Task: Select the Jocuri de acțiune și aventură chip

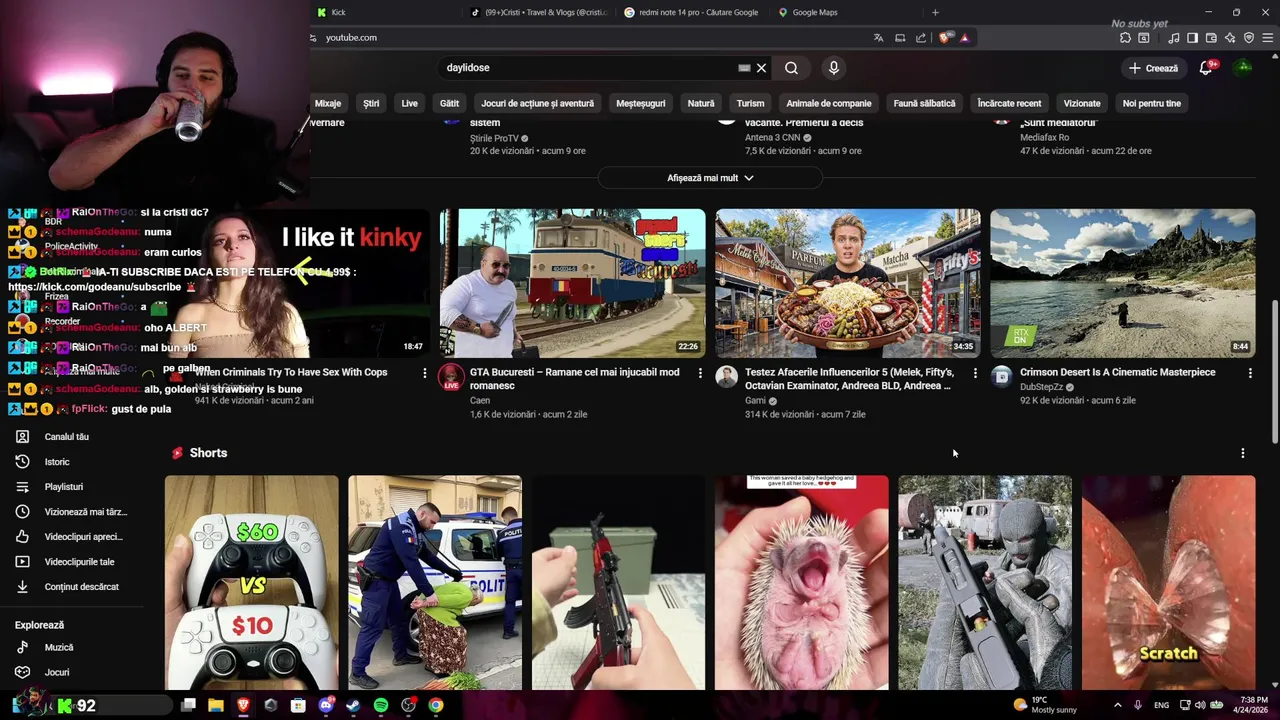Action: pyautogui.click(x=538, y=103)
